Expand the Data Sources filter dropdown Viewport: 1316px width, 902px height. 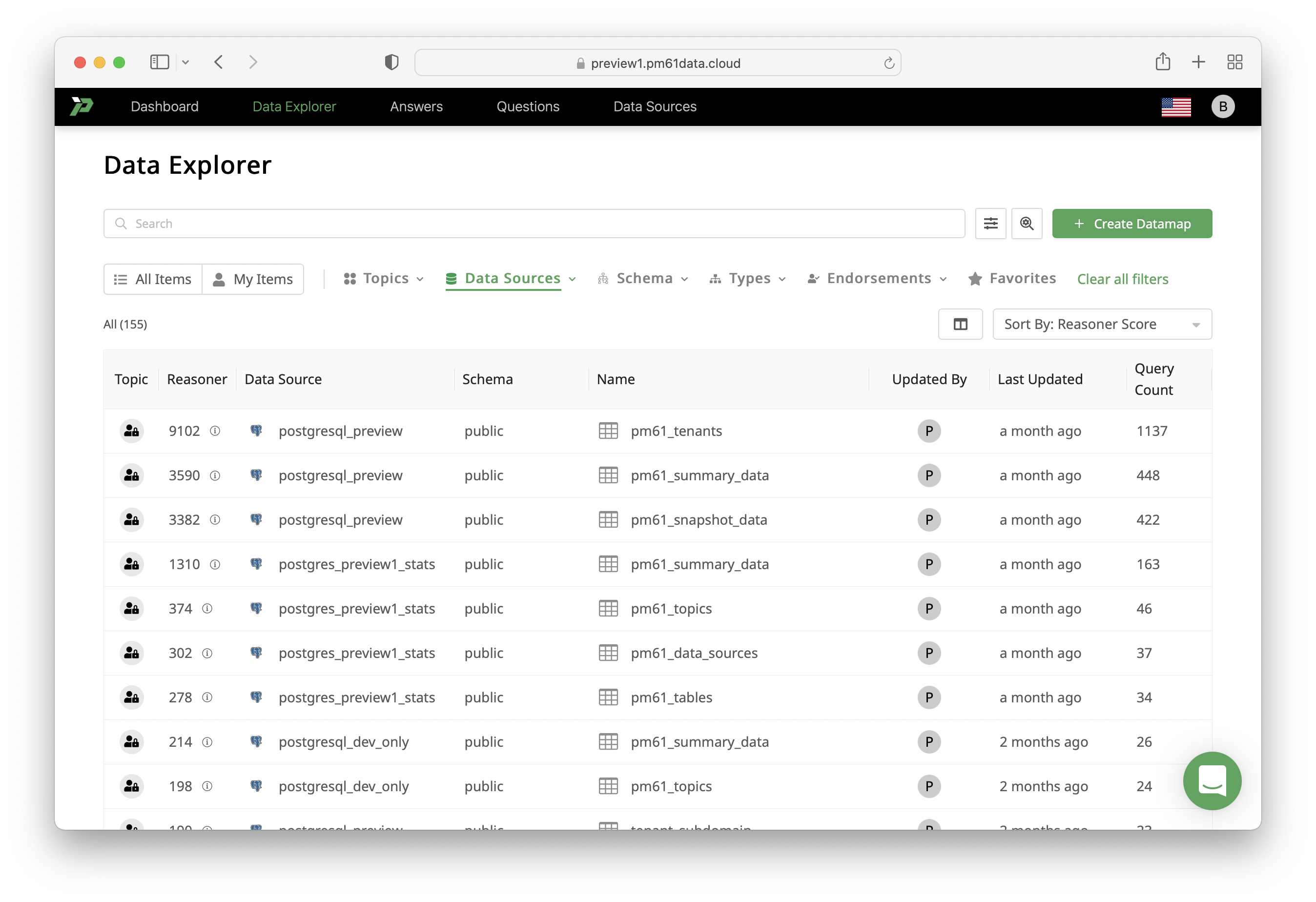(x=510, y=279)
